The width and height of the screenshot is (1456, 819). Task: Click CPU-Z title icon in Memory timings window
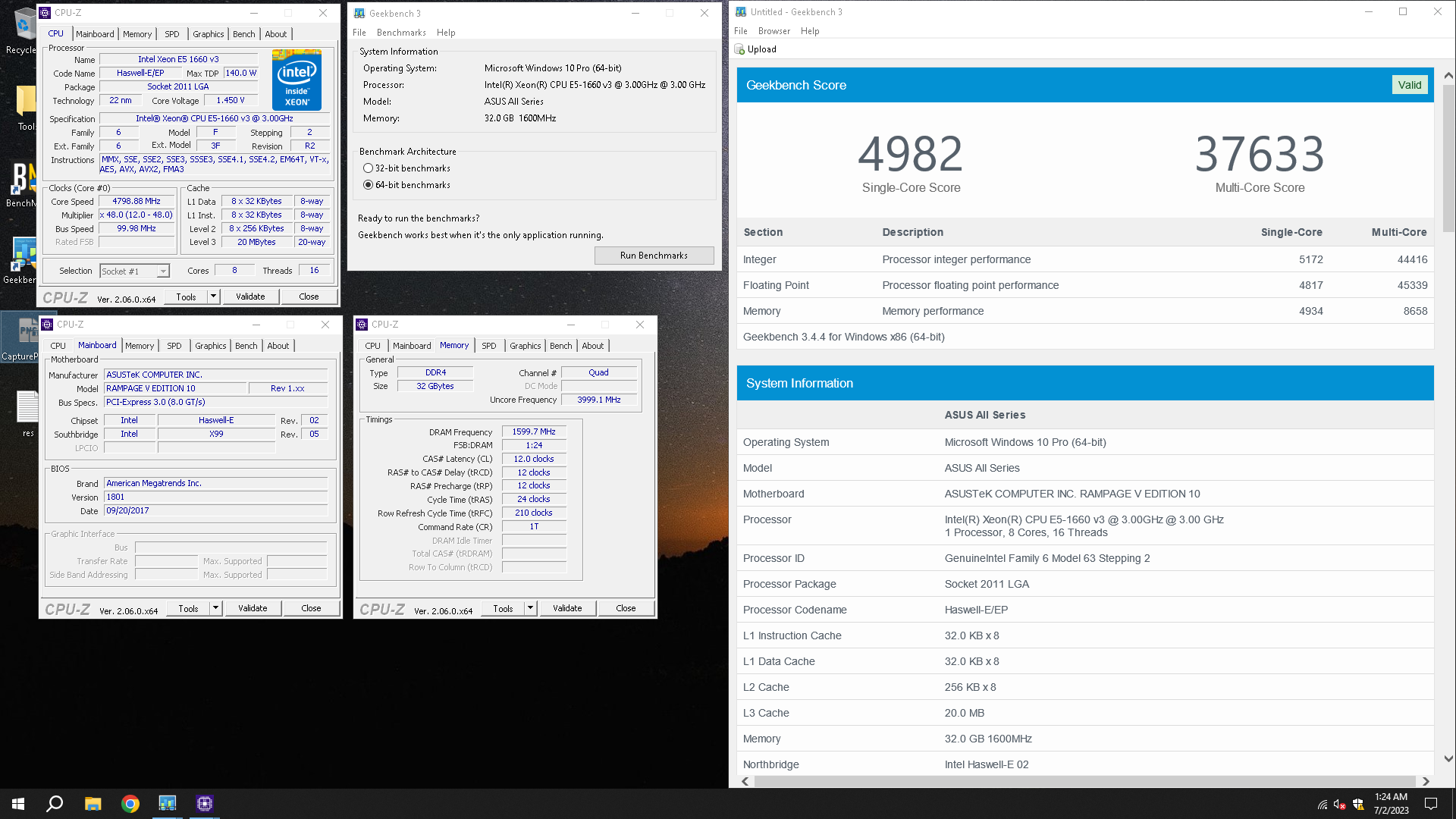362,325
